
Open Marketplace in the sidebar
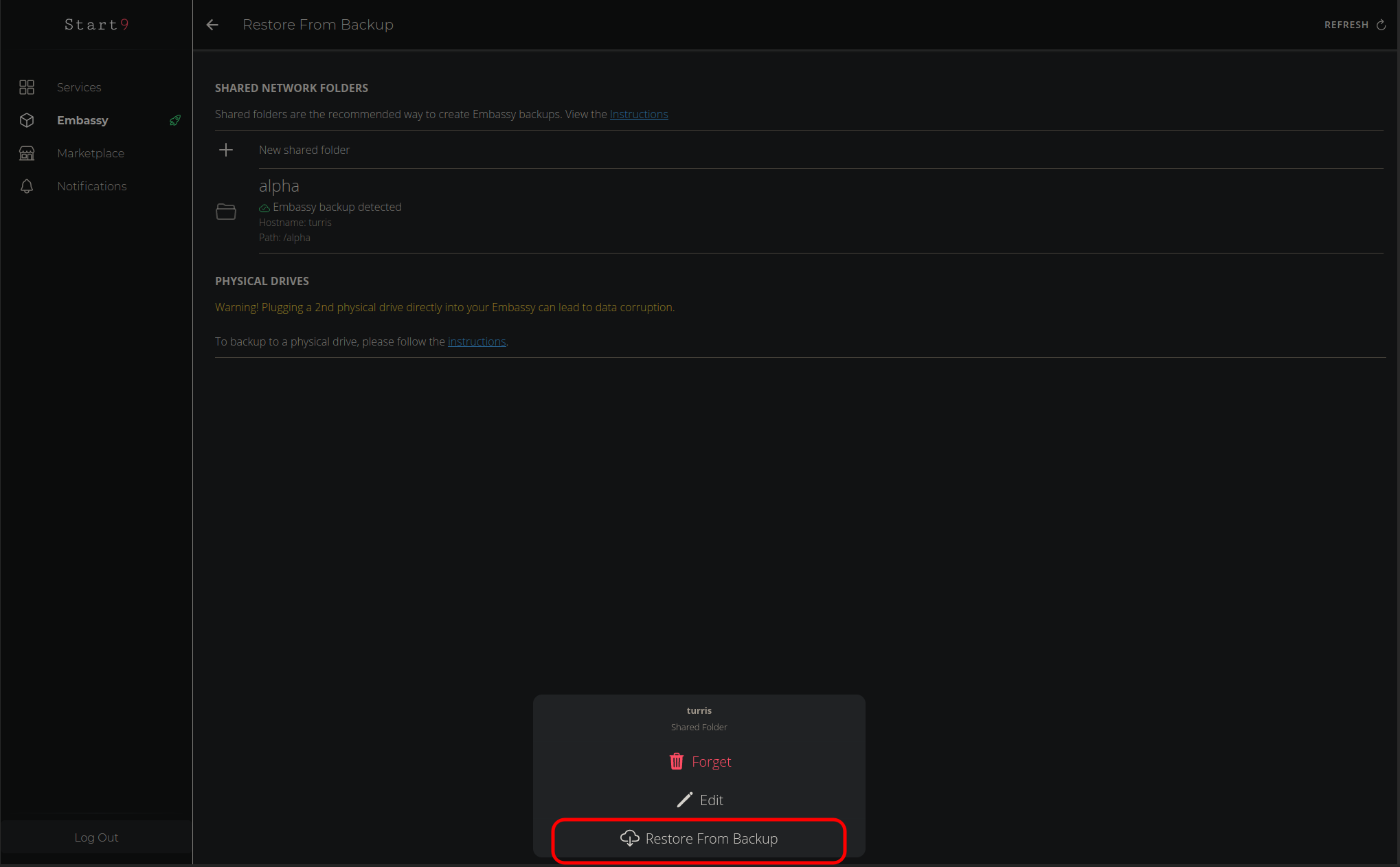[x=91, y=153]
